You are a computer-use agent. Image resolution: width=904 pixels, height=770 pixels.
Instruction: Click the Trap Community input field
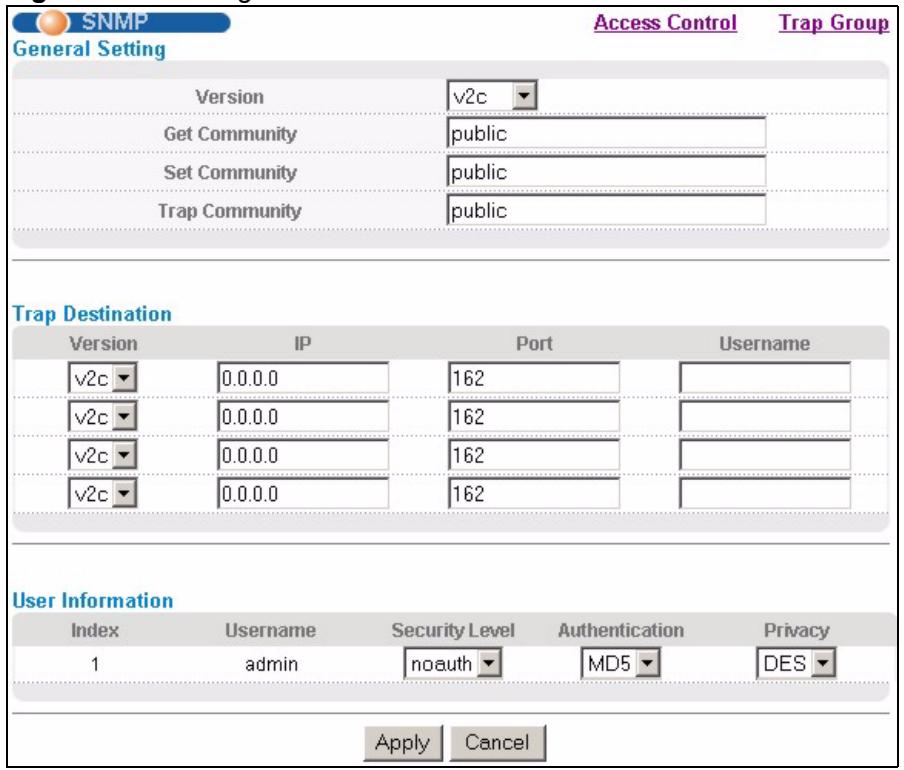tap(607, 210)
